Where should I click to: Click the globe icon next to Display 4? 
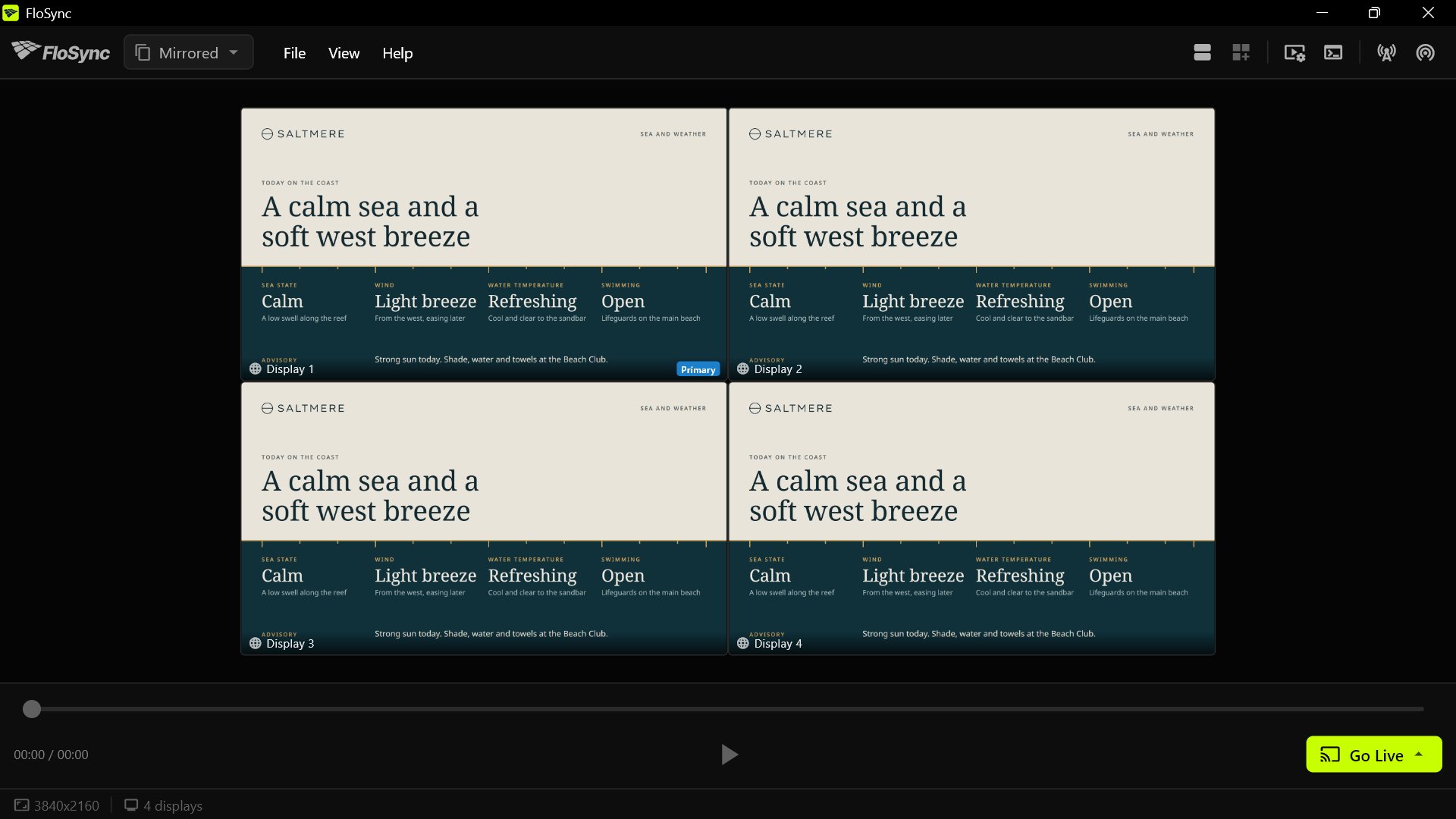tap(743, 643)
